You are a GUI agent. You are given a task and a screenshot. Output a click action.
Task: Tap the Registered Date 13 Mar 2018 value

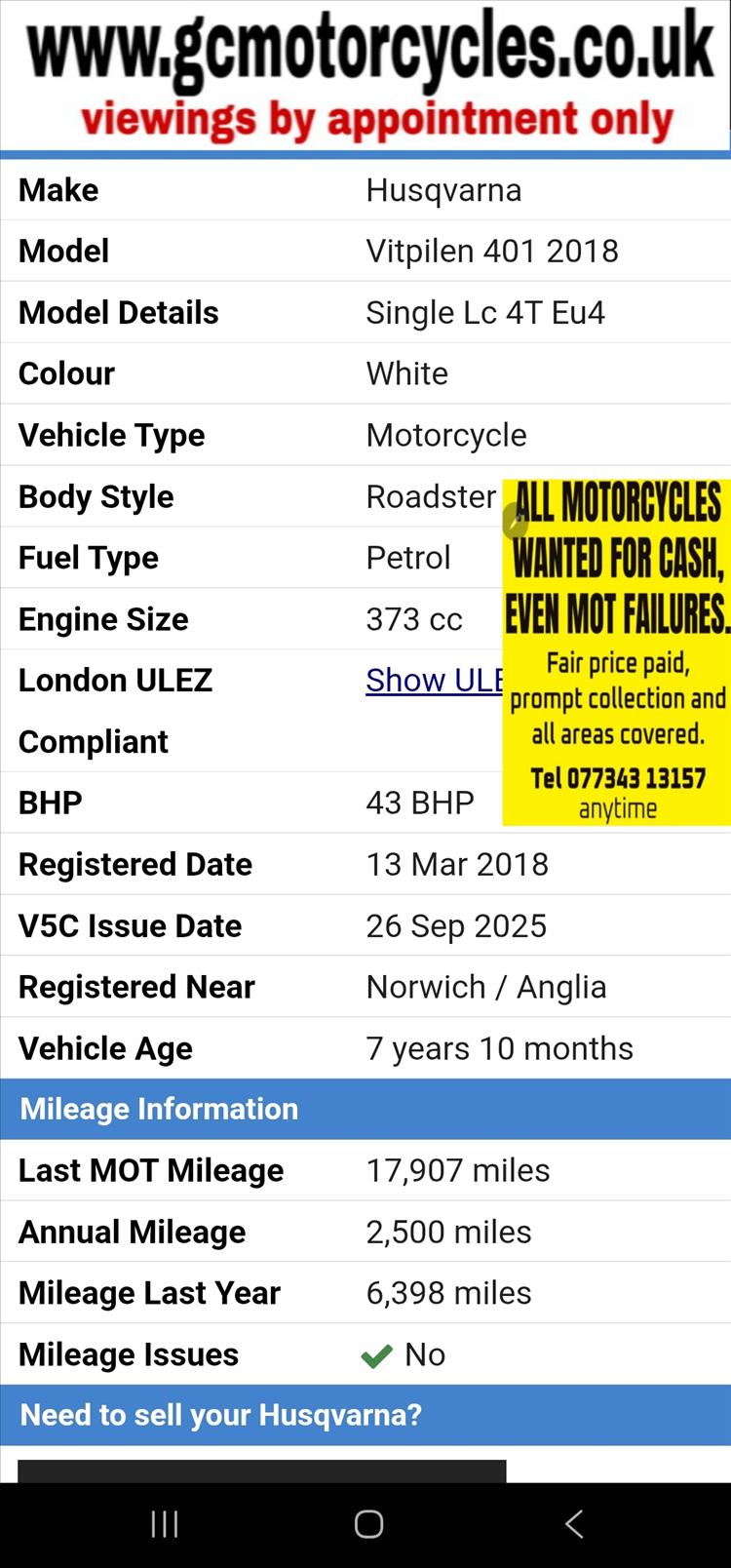457,864
